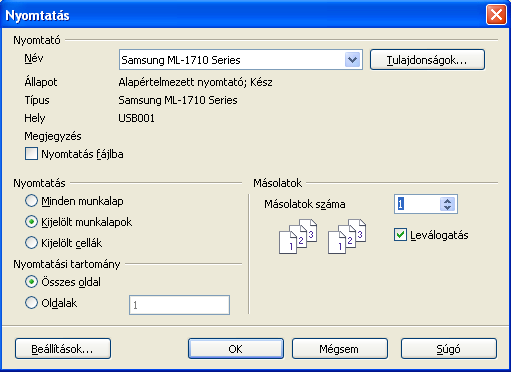Enable the Nyomtatás fájlba checkbox
This screenshot has width=511, height=372.
(31, 154)
